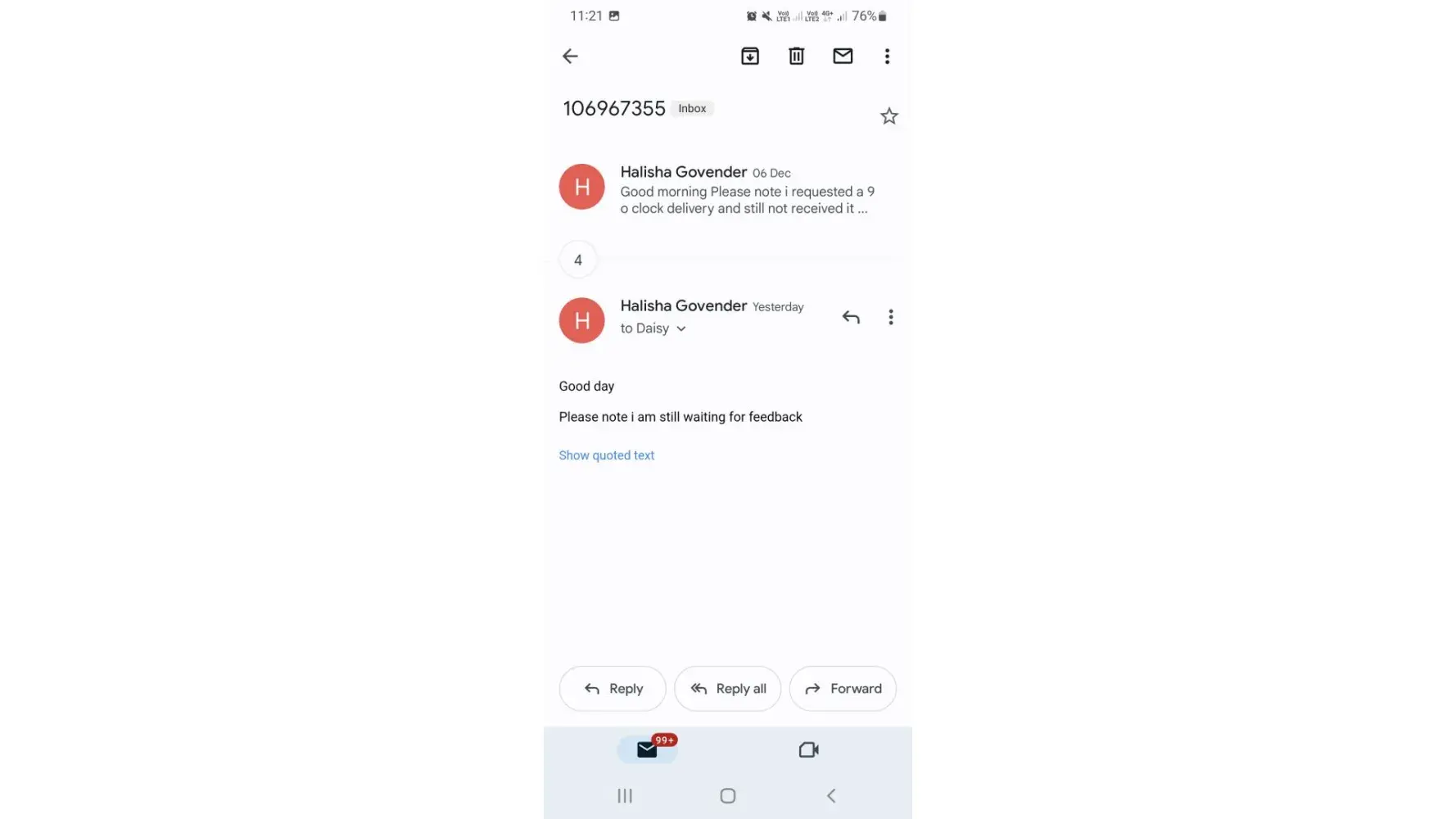Forward this email
Screen dimensions: 1456x819
[843, 689]
